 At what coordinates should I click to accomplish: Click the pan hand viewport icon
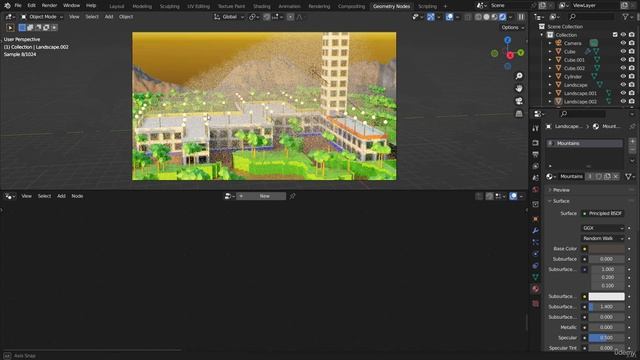tap(519, 88)
